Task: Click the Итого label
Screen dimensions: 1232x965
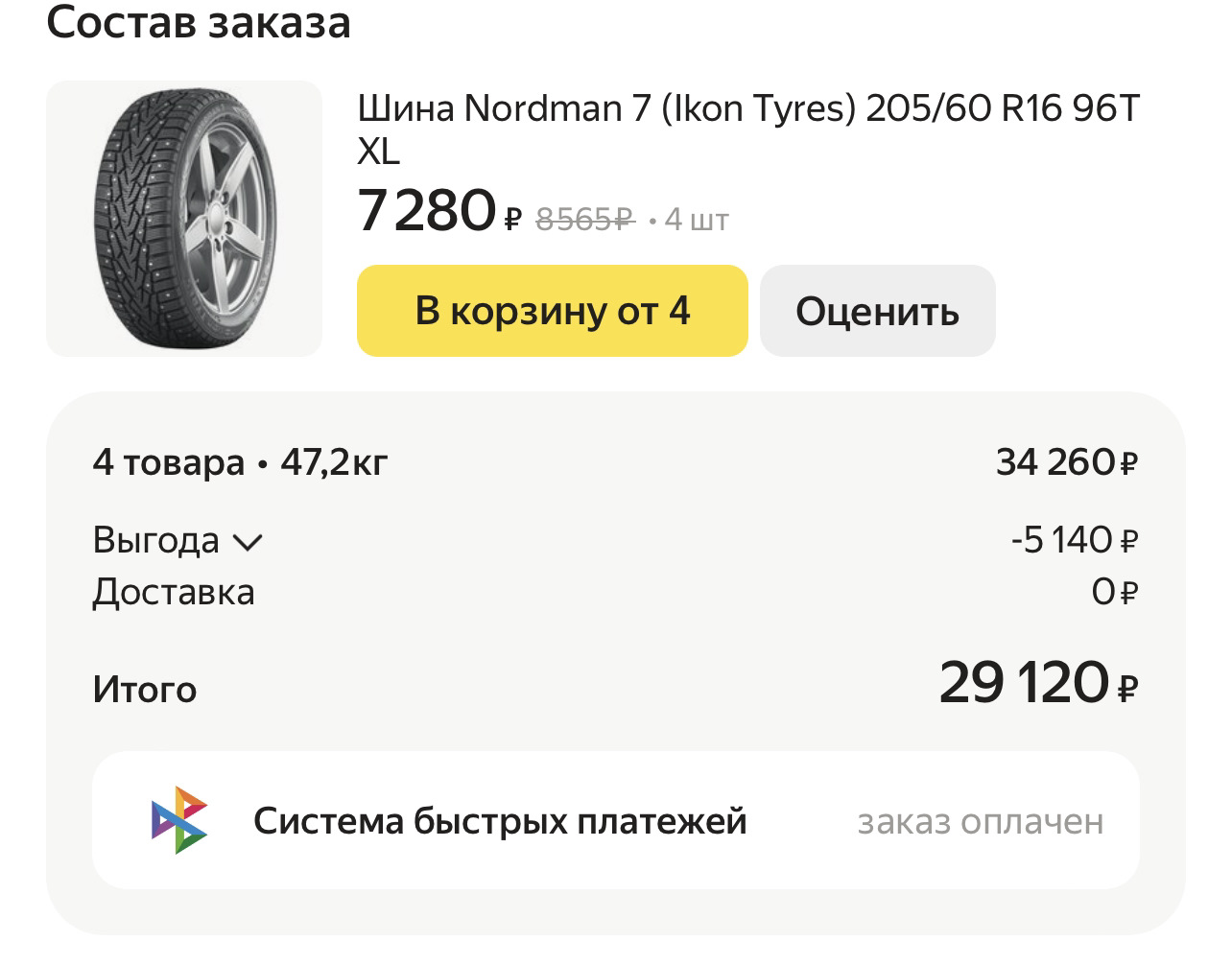Action: tap(145, 690)
